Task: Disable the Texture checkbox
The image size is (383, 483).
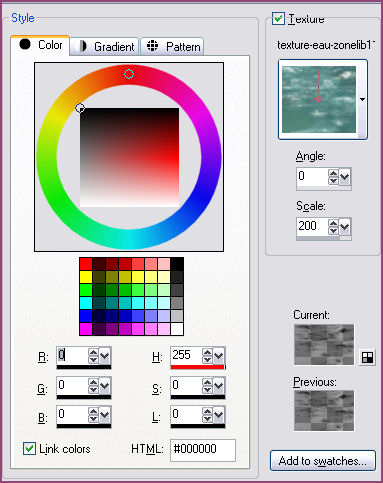Action: coord(278,19)
